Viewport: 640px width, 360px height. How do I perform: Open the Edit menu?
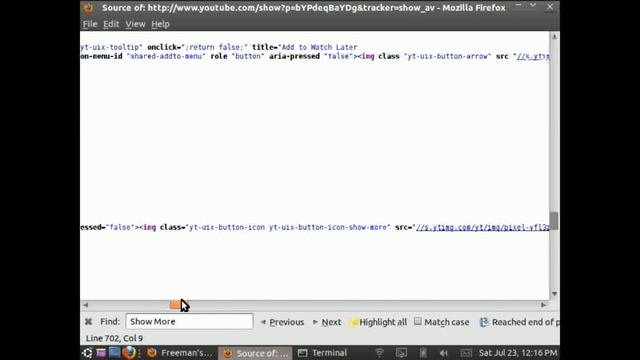coord(111,24)
